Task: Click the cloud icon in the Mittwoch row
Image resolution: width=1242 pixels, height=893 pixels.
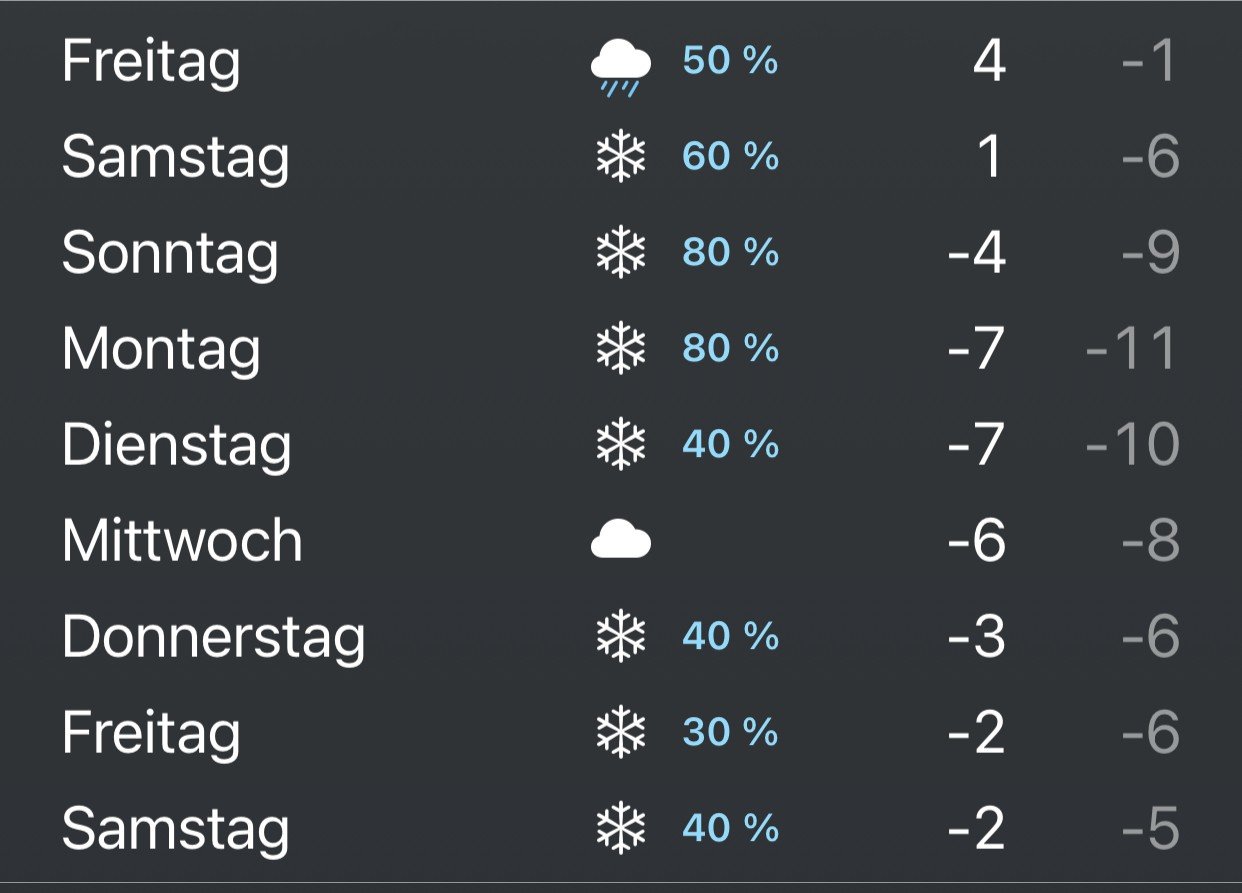Action: coord(620,542)
